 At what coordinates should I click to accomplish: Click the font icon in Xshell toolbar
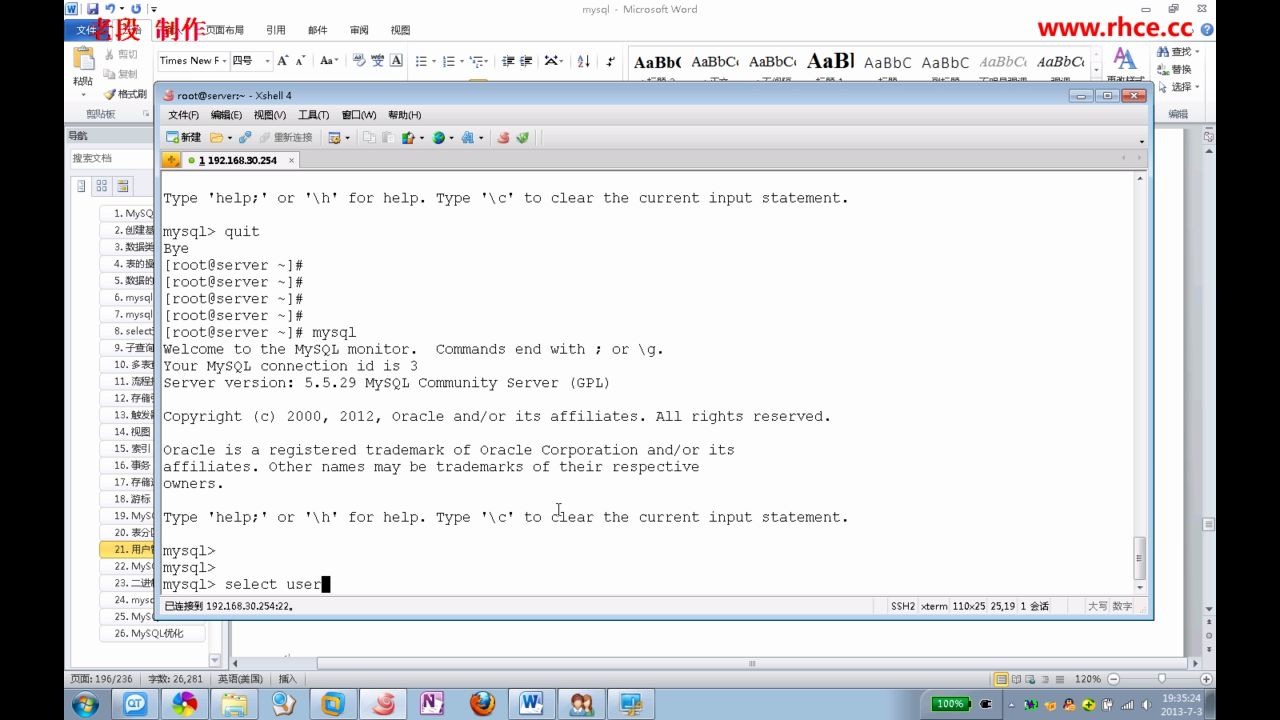(x=467, y=137)
